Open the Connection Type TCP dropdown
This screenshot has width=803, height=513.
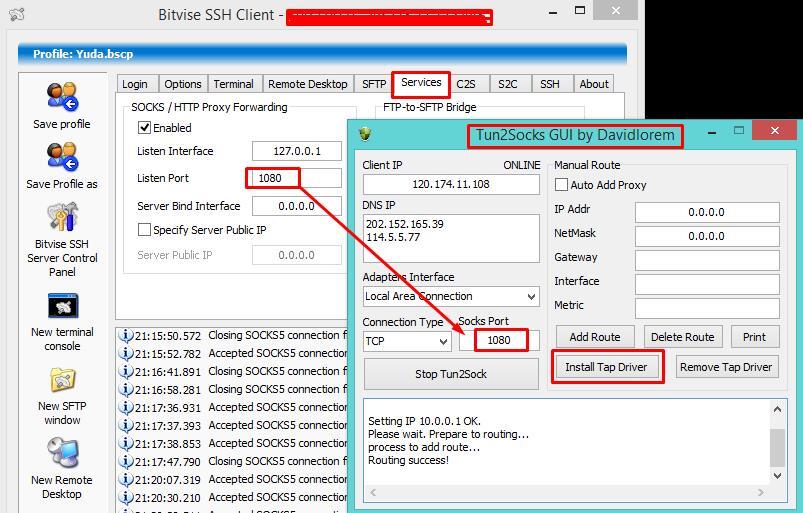407,341
